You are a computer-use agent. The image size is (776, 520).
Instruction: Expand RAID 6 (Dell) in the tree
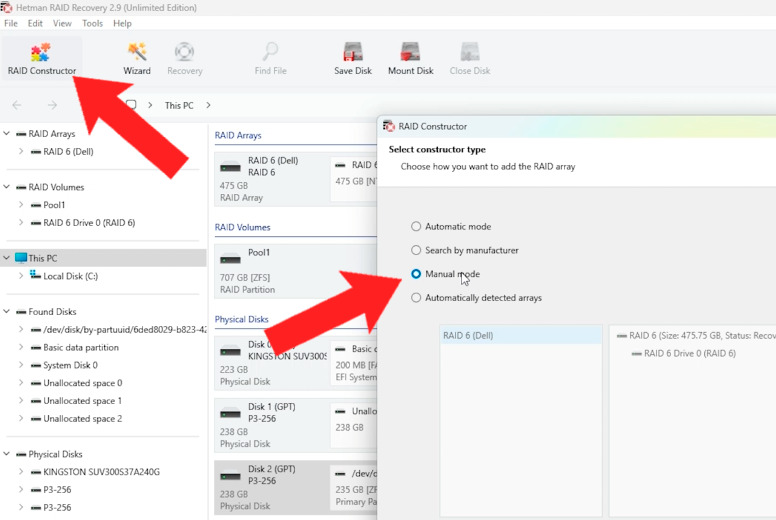click(21, 151)
